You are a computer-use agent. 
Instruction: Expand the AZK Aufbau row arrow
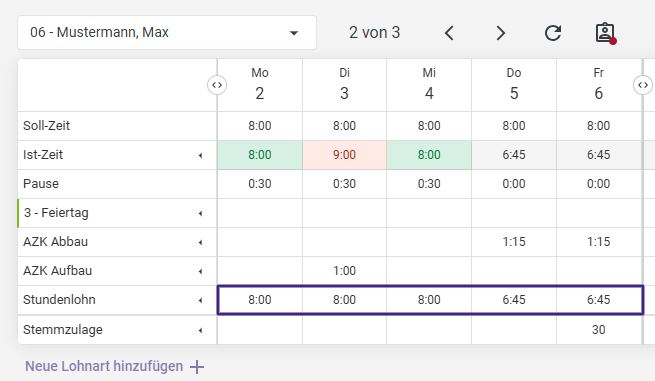point(201,272)
